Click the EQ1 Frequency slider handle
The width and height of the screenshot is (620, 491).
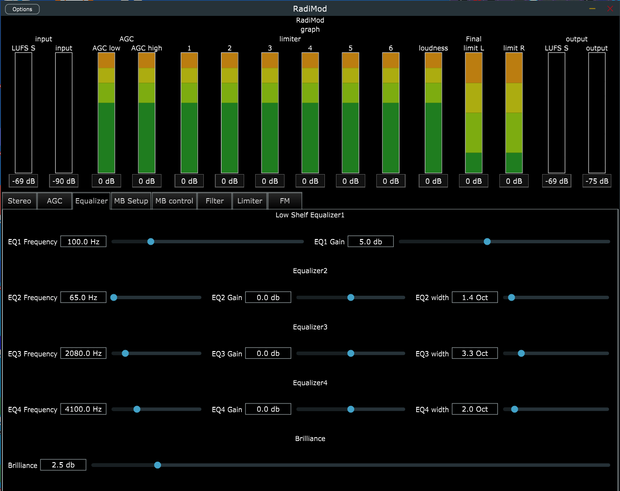[x=151, y=242]
